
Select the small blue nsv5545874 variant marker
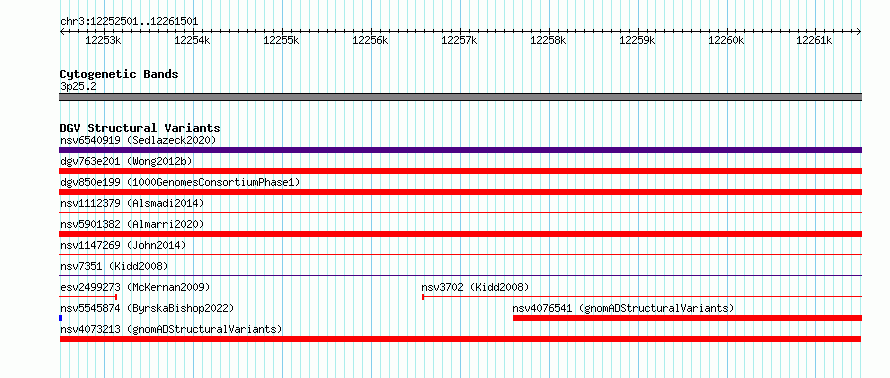click(x=61, y=318)
